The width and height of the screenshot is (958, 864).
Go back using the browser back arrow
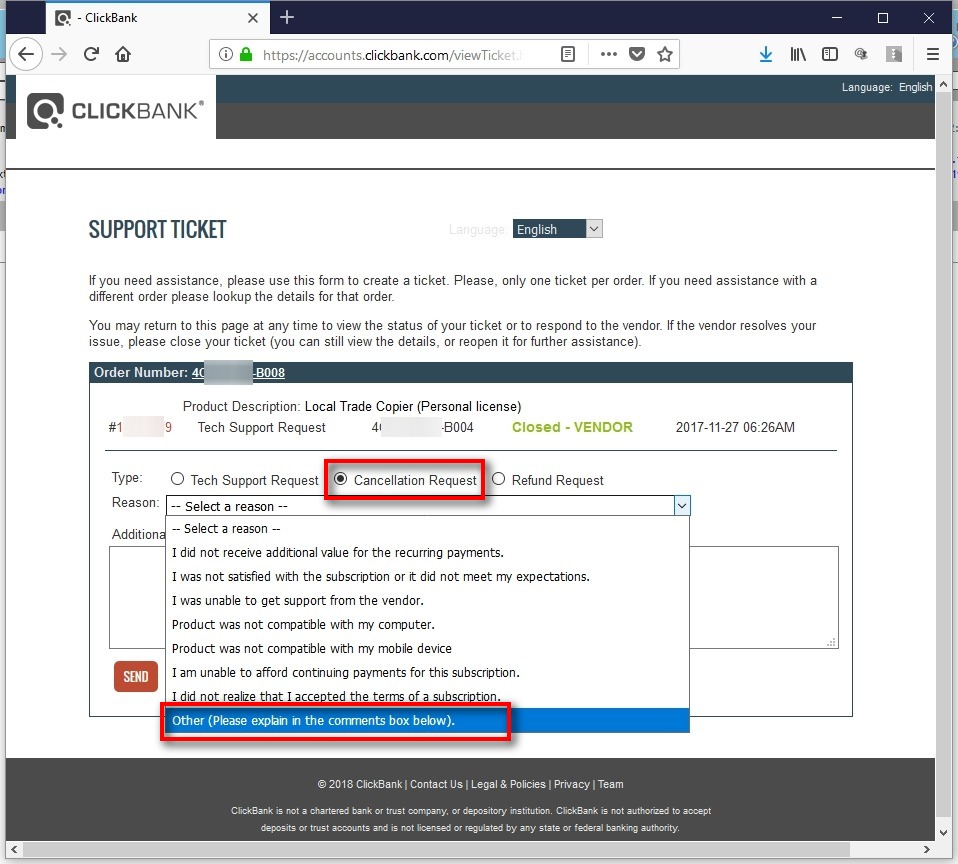click(x=26, y=54)
